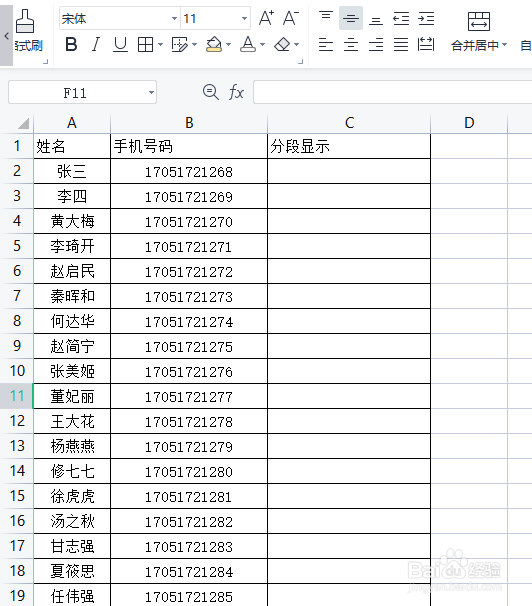Click cell 17051721285
Image resolution: width=532 pixels, height=606 pixels.
pos(189,596)
